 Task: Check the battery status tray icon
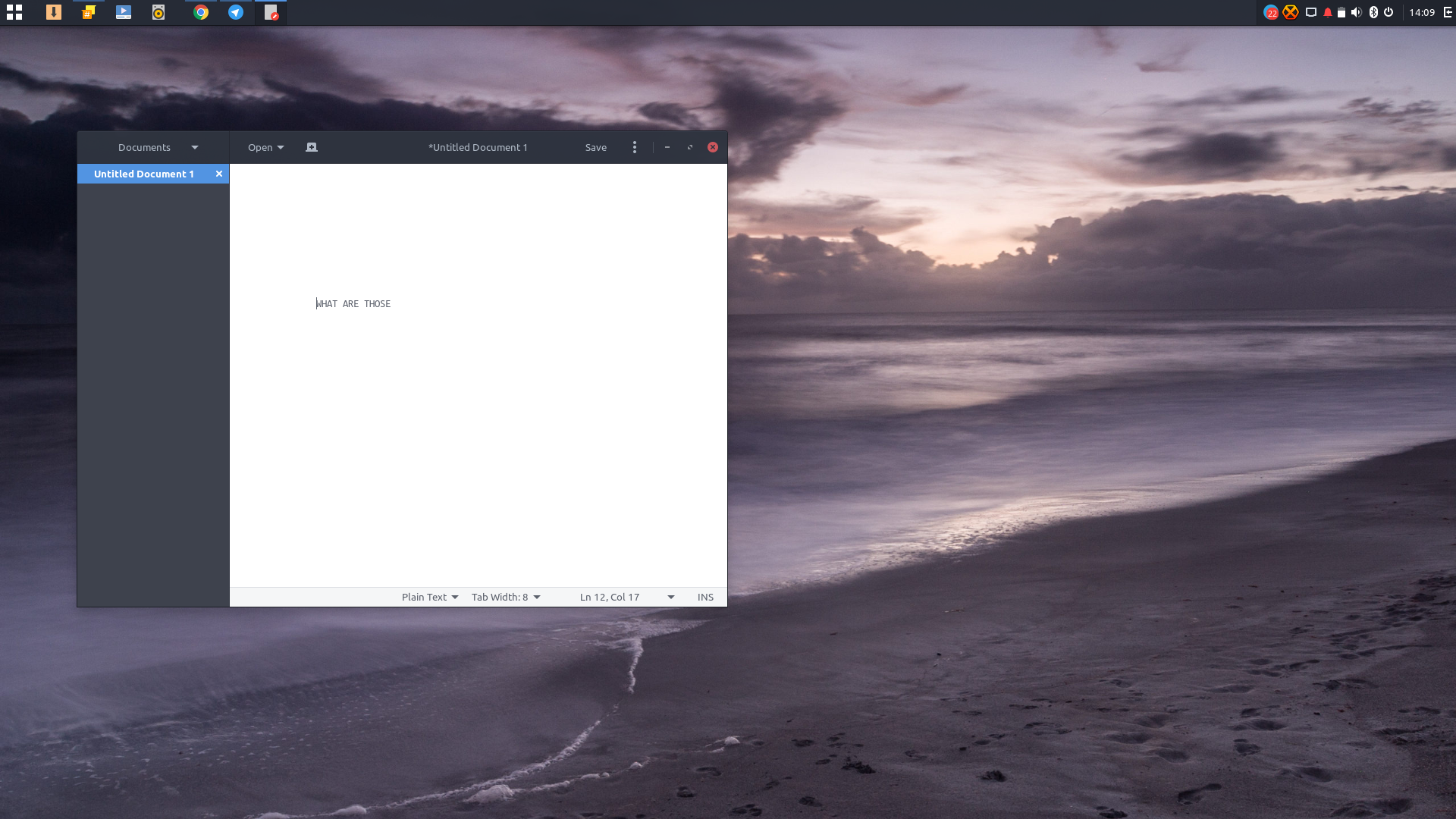1341,12
